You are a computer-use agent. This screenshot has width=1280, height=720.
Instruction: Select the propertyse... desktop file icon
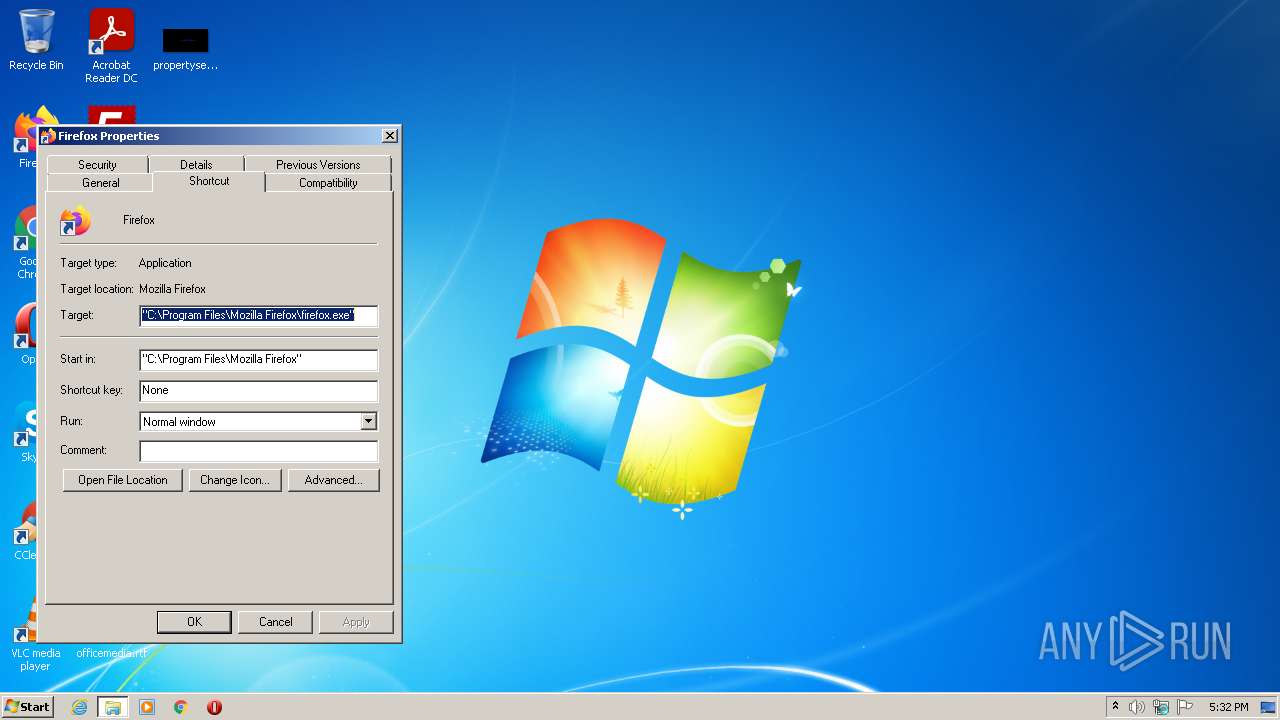tap(185, 48)
